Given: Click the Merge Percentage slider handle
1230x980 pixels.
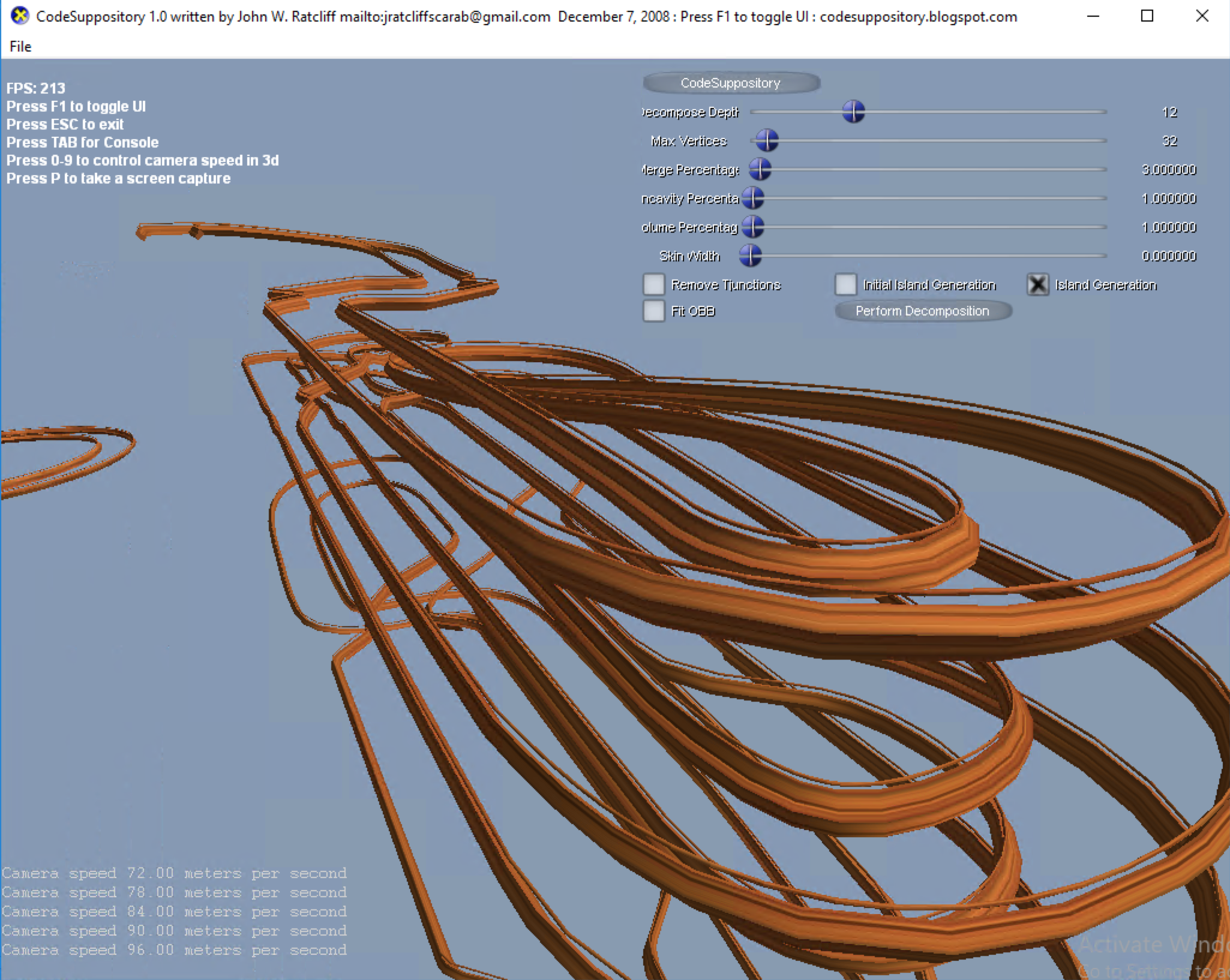Looking at the screenshot, I should pyautogui.click(x=760, y=169).
